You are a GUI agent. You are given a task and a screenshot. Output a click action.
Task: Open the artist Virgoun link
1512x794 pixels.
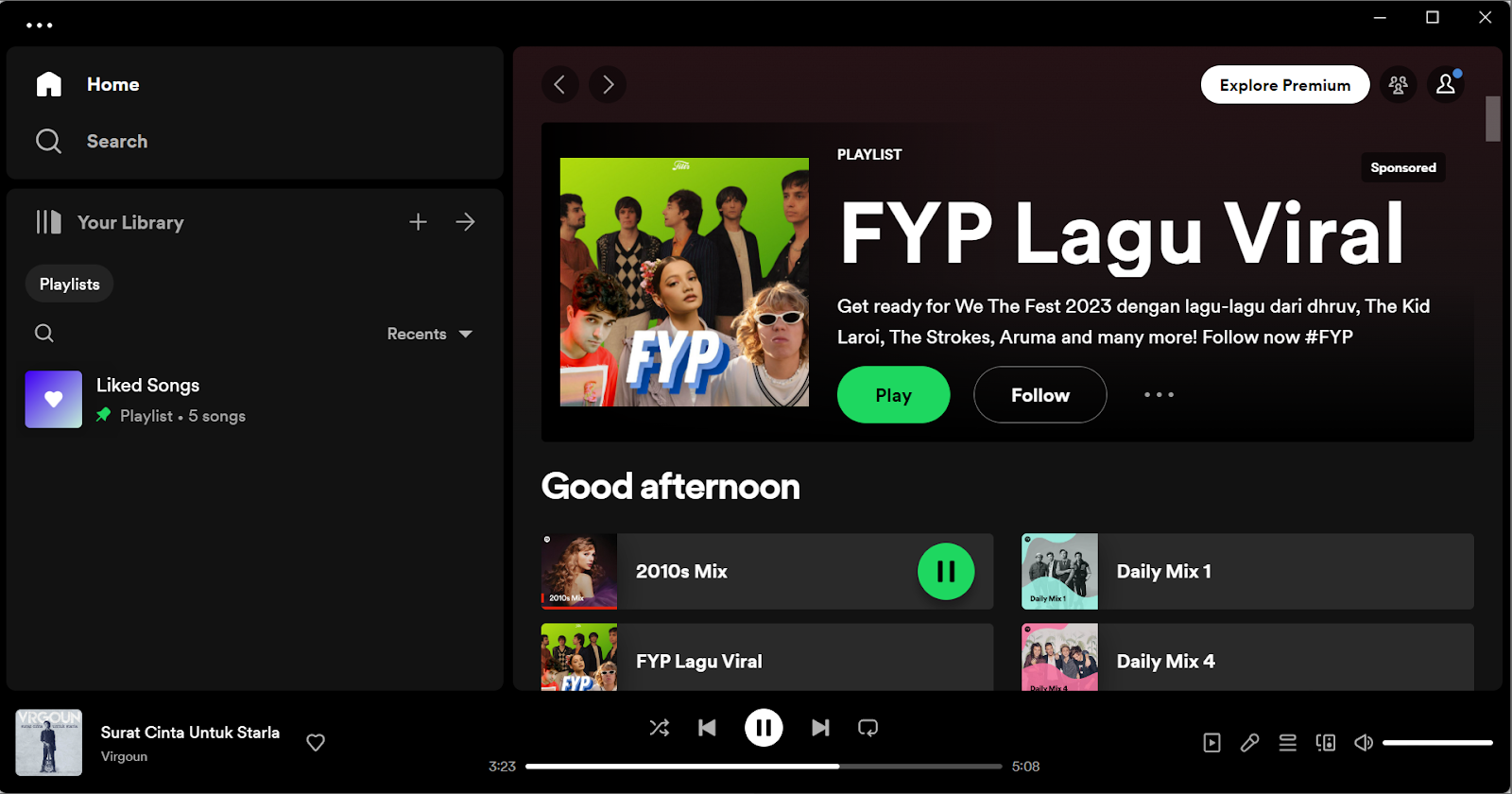(x=124, y=756)
